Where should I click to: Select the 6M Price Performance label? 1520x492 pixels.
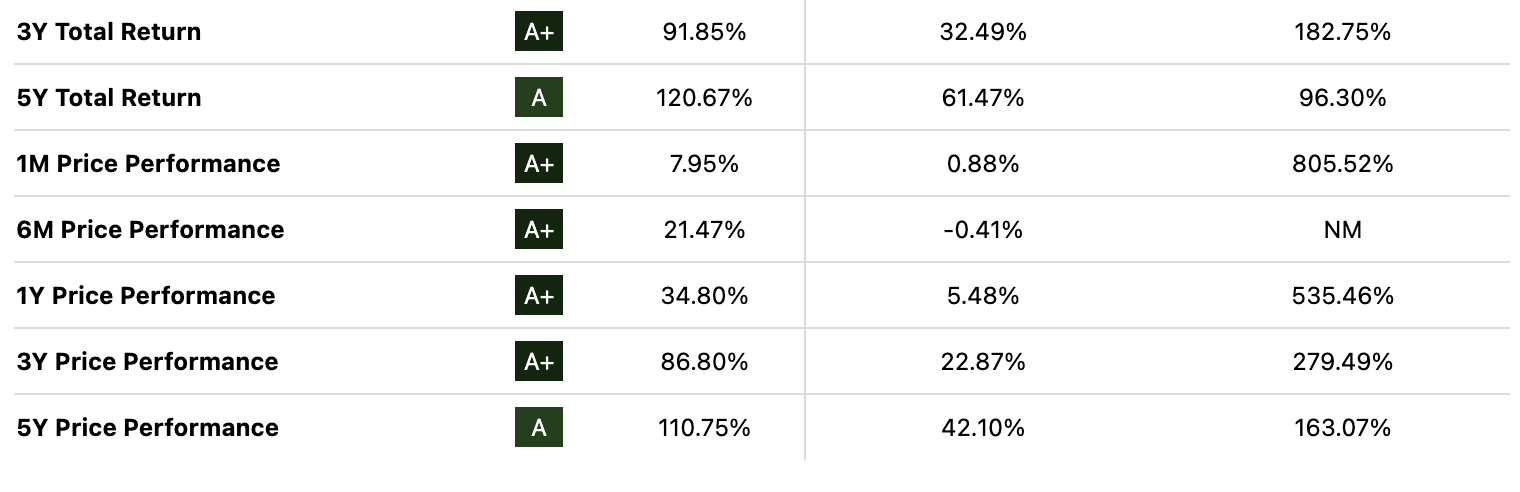coord(150,230)
